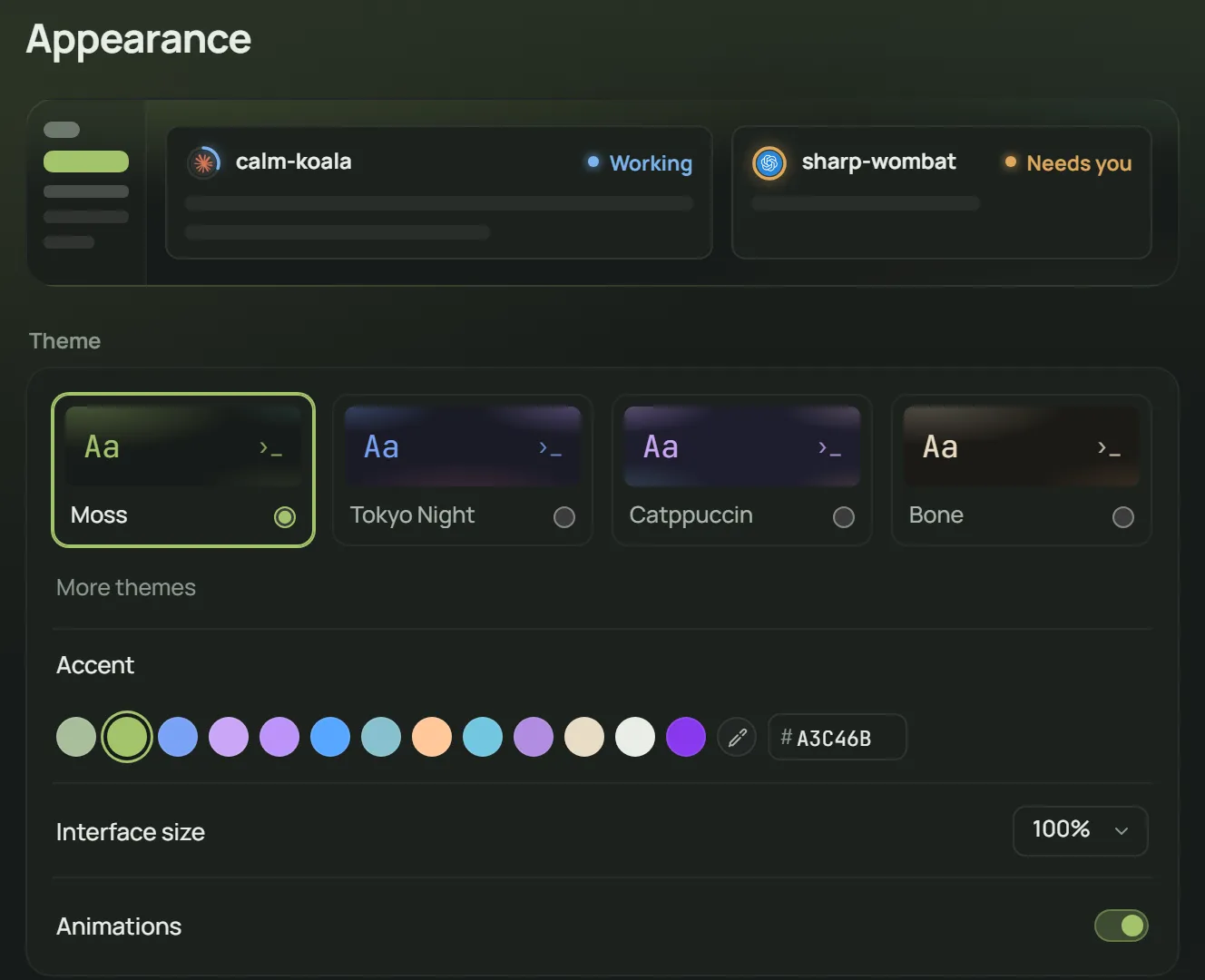The image size is (1205, 980).
Task: Click the currently selected lime green swatch
Action: coord(127,737)
